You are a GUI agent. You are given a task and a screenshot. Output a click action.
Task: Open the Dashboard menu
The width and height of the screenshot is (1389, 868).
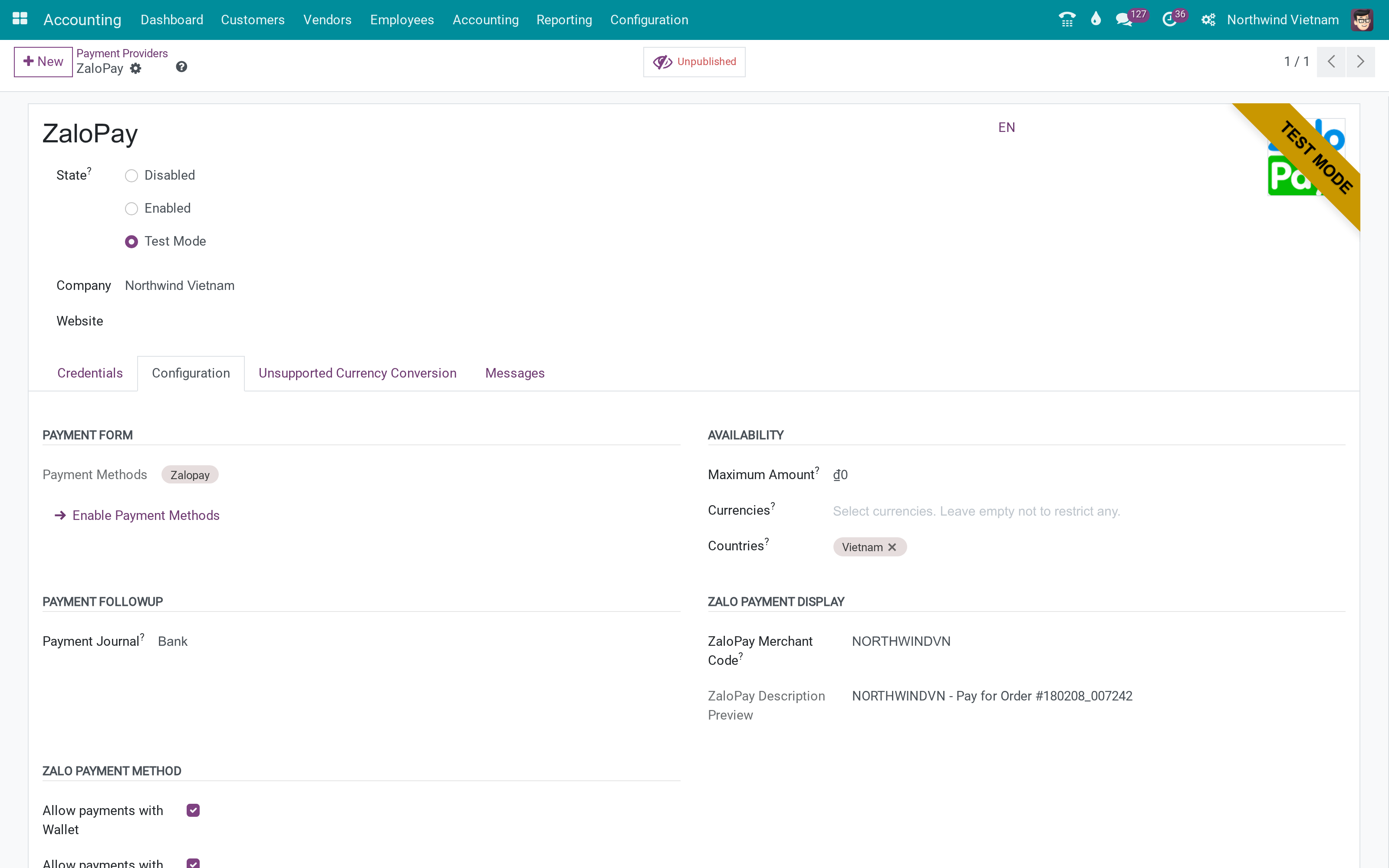pyautogui.click(x=171, y=20)
